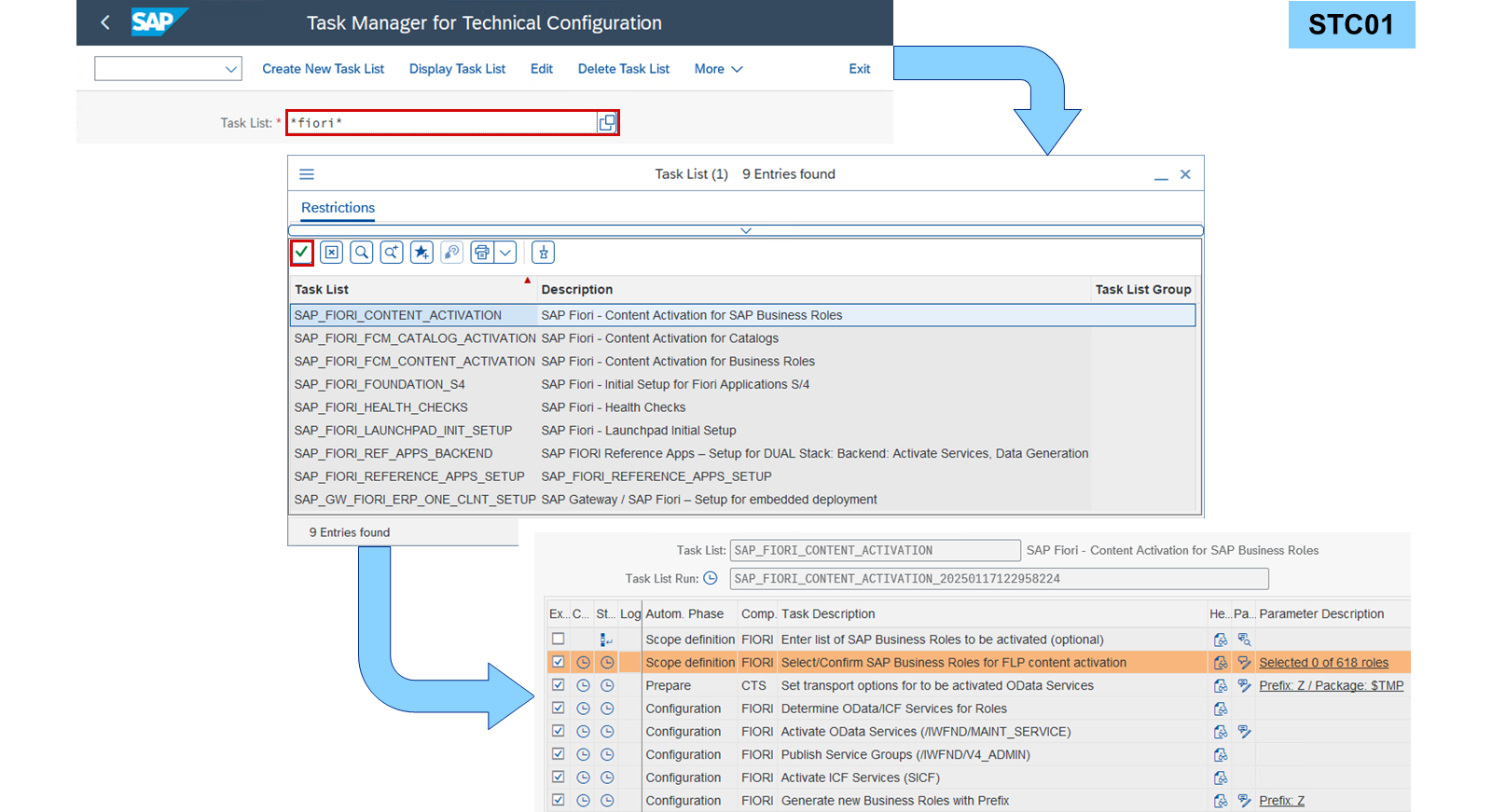Click the SAP_FIORI_CONTENT_ACTIVATION Task List field in lower panel
The image size is (1492, 812).
[x=875, y=550]
